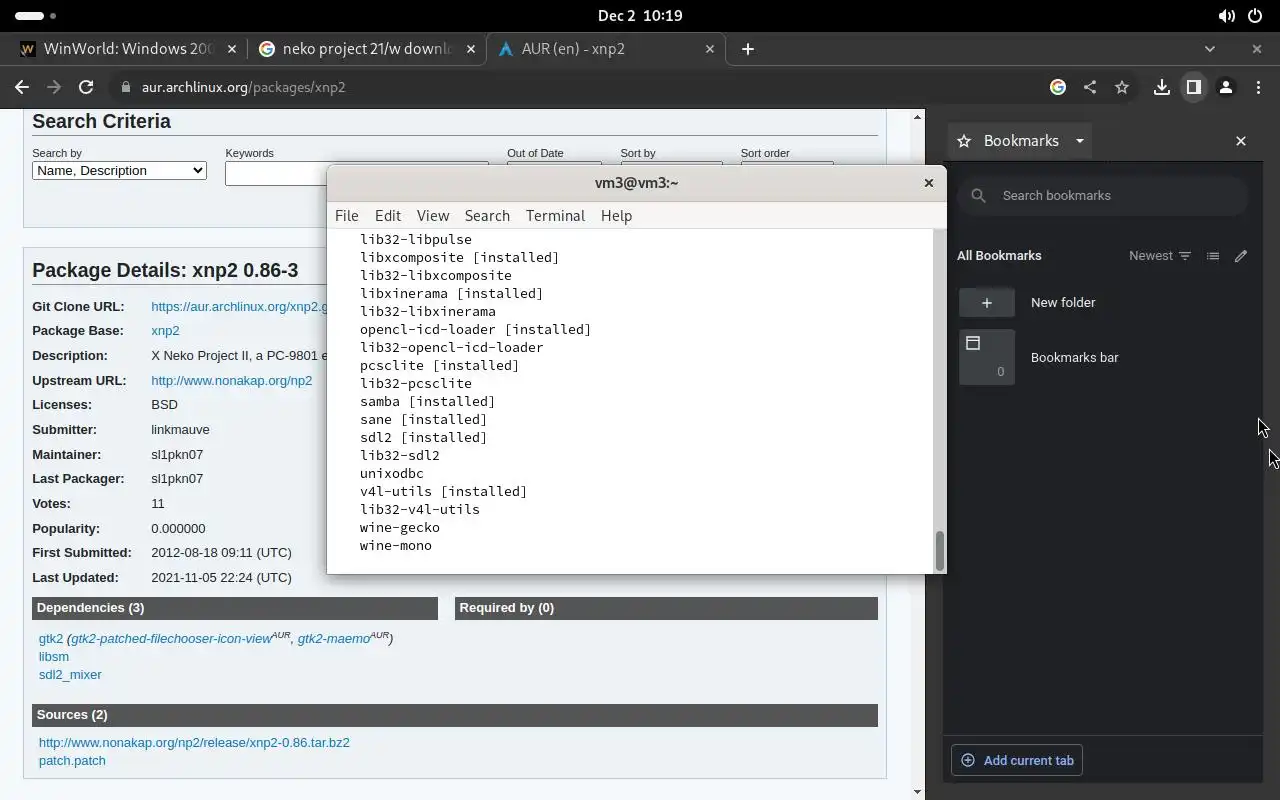Open browser downloads icon
Viewport: 1280px width, 800px height.
(x=1162, y=87)
